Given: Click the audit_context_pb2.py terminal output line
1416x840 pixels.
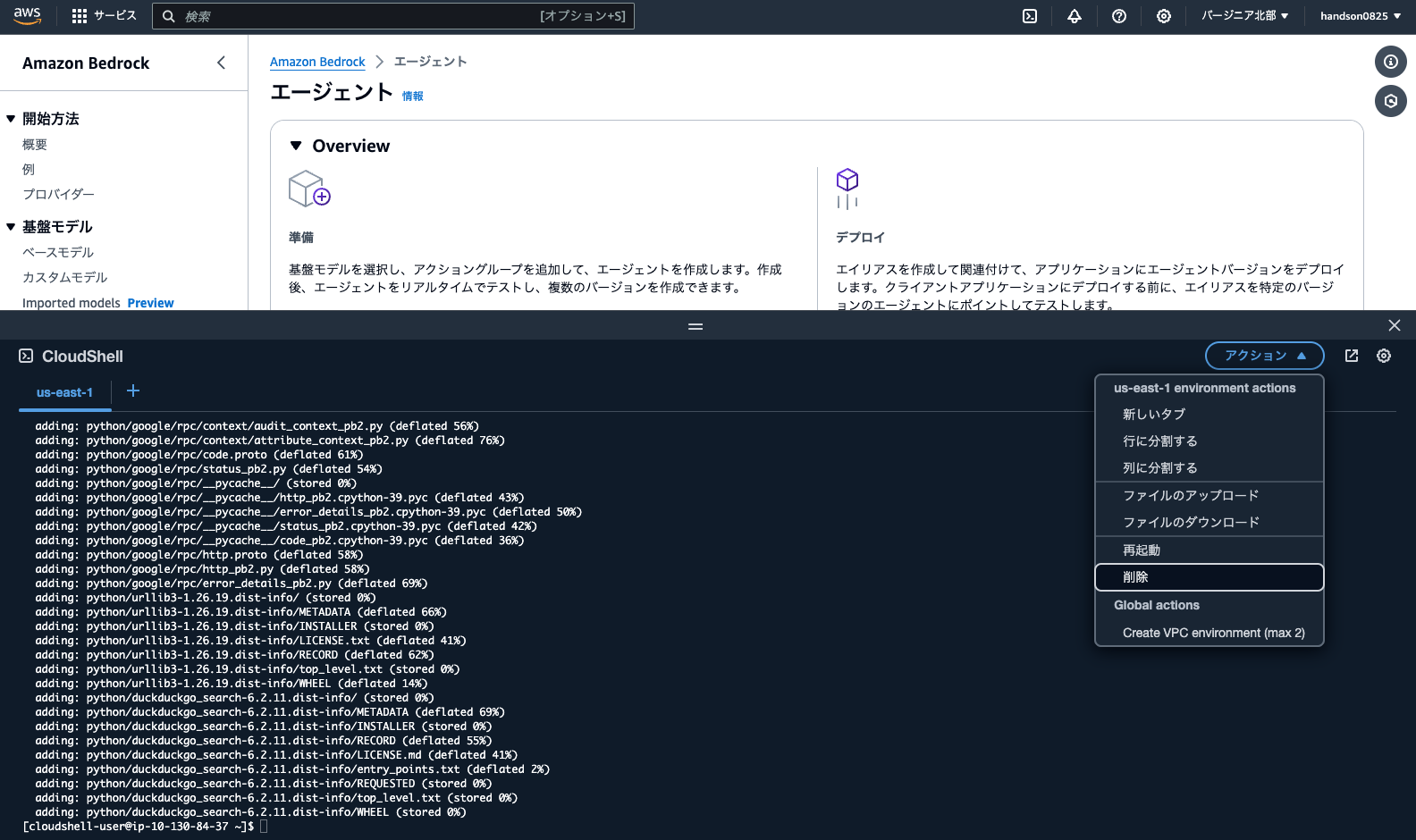Looking at the screenshot, I should pyautogui.click(x=257, y=426).
